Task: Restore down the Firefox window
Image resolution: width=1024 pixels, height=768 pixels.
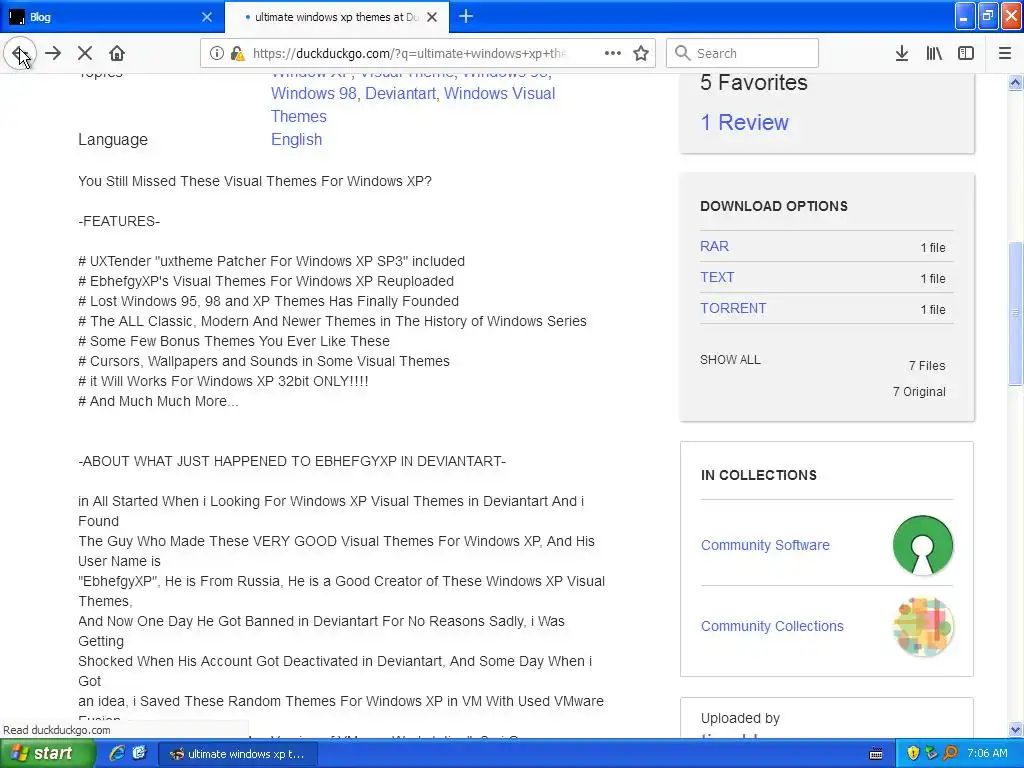Action: pyautogui.click(x=988, y=16)
